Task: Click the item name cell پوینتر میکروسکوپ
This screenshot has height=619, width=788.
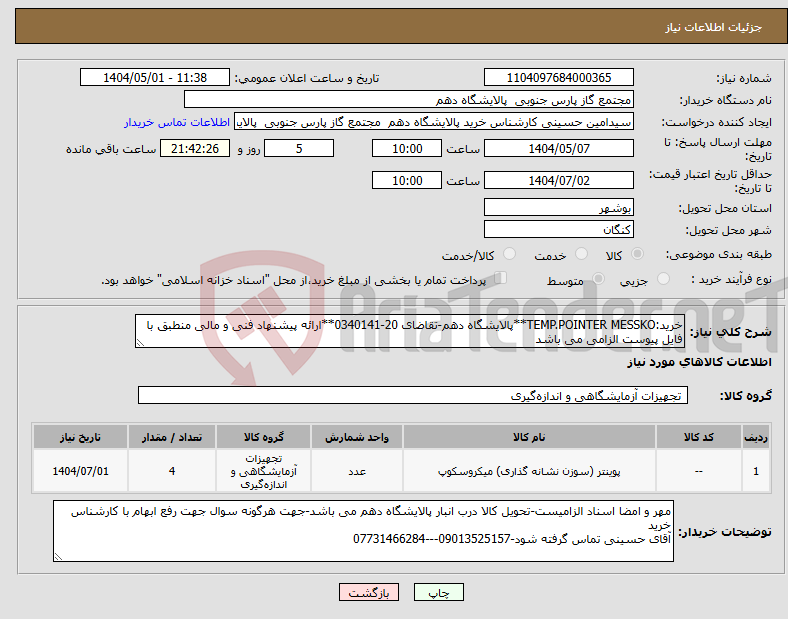Action: (529, 471)
